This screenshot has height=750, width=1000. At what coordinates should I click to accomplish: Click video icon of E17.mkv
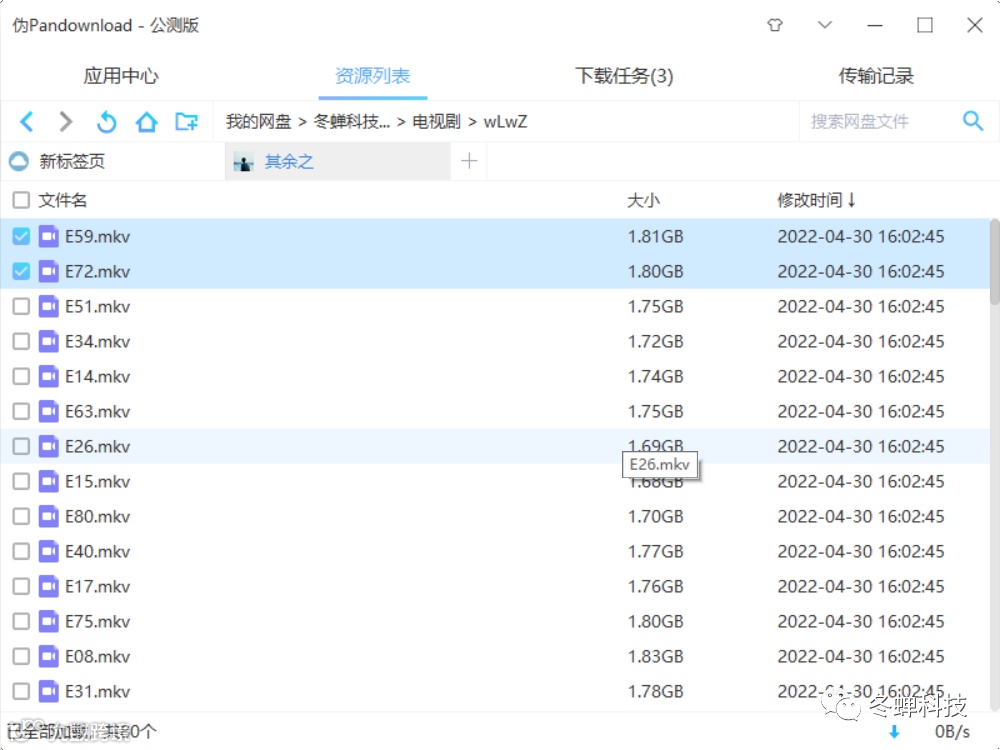click(x=48, y=587)
